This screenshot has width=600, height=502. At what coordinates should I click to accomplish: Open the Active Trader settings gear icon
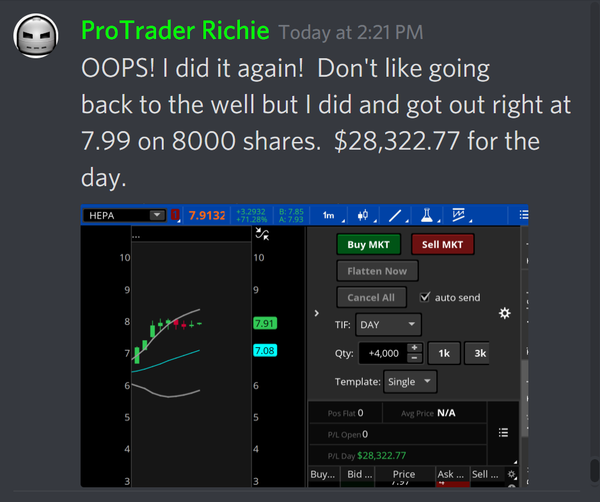(x=505, y=313)
